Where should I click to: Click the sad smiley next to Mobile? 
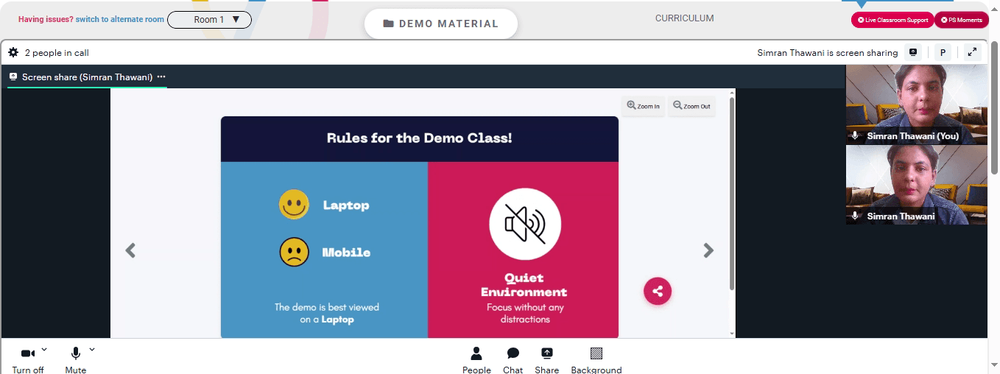click(294, 252)
